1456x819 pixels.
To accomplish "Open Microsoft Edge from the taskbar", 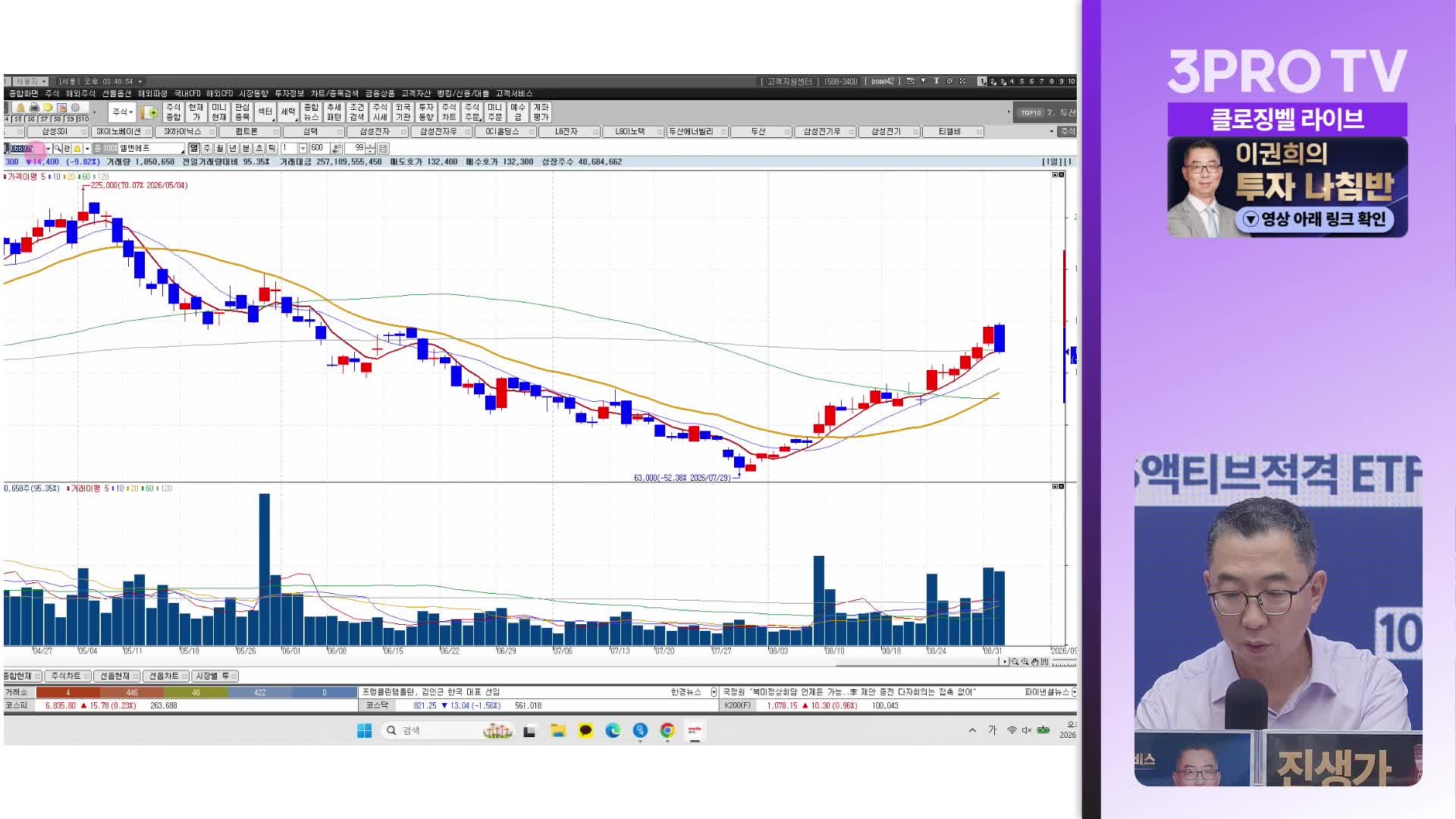I will [613, 730].
